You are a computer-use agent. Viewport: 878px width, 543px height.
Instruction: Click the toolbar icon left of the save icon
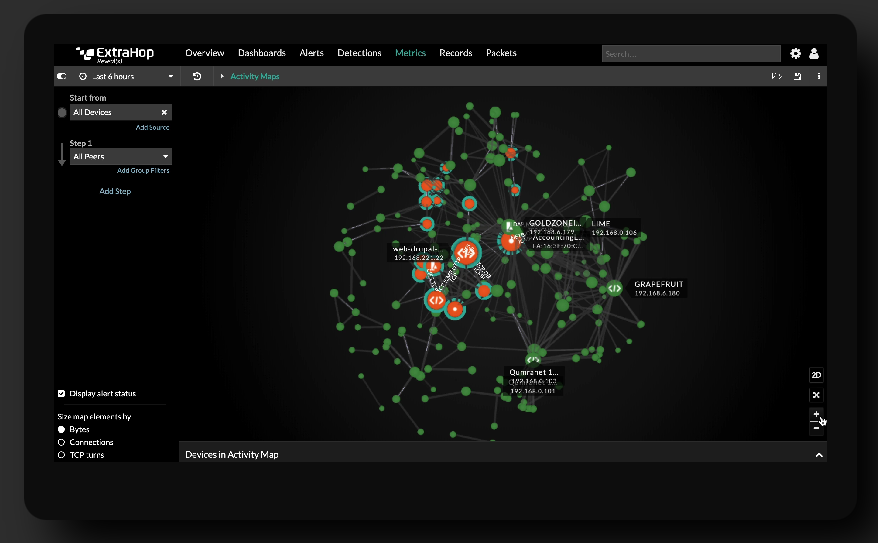[x=776, y=76]
